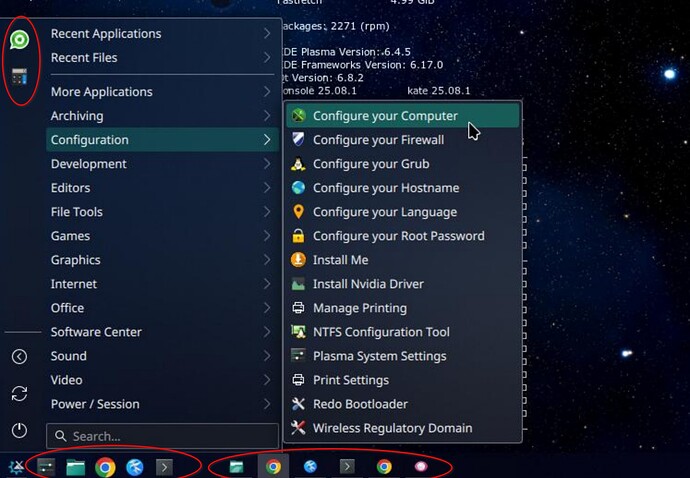Click the power shutdown icon in sidebar
This screenshot has height=478, width=690.
pyautogui.click(x=19, y=430)
